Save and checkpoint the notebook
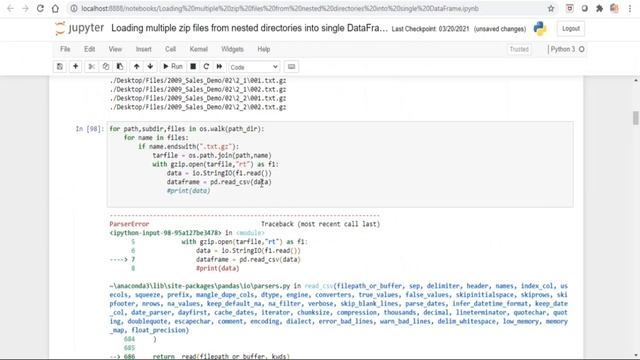Image resolution: width=640 pixels, height=360 pixels. pos(60,67)
